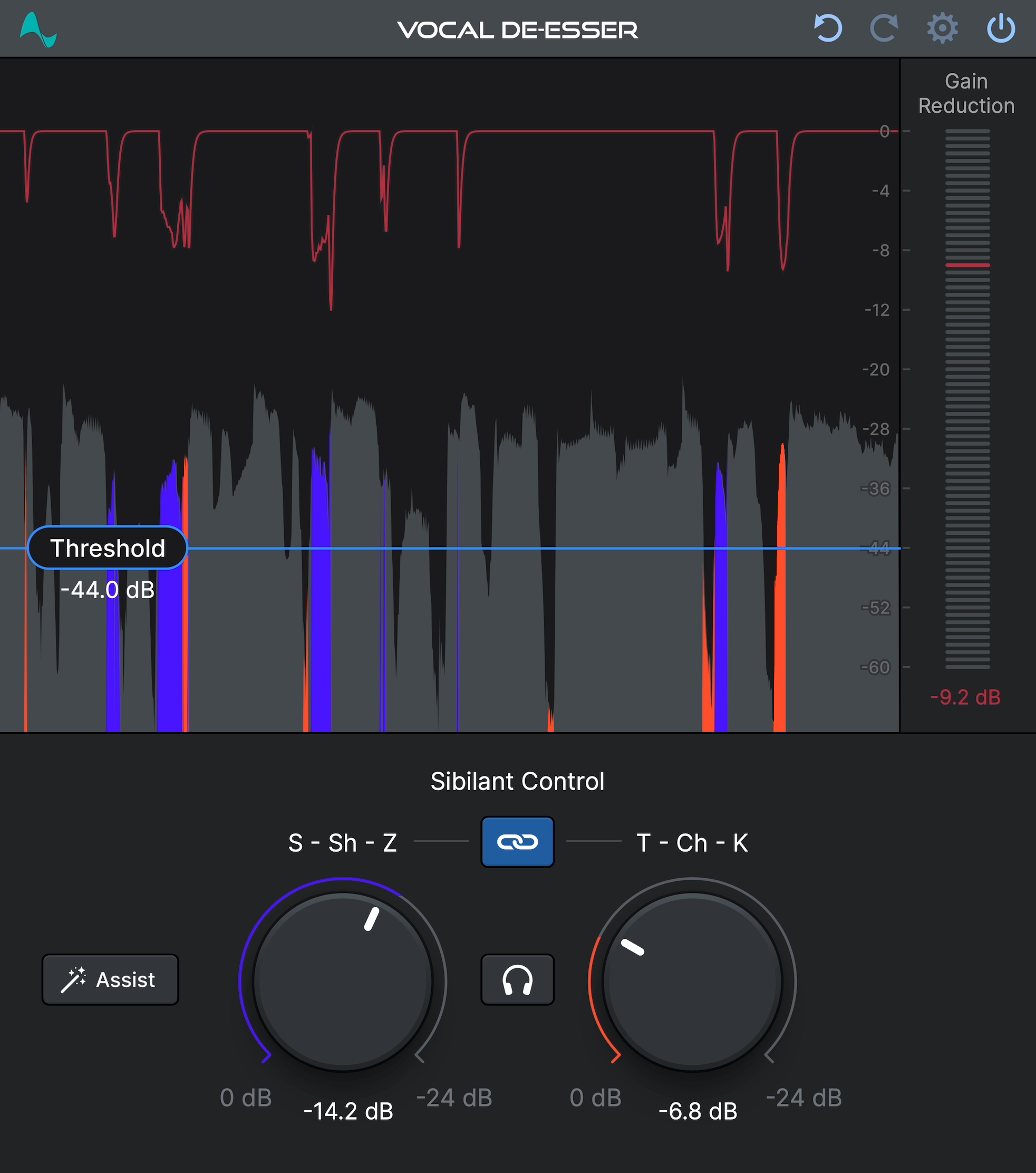Click the T - Ch - K label
Screen dimensions: 1036x1173
click(x=692, y=843)
